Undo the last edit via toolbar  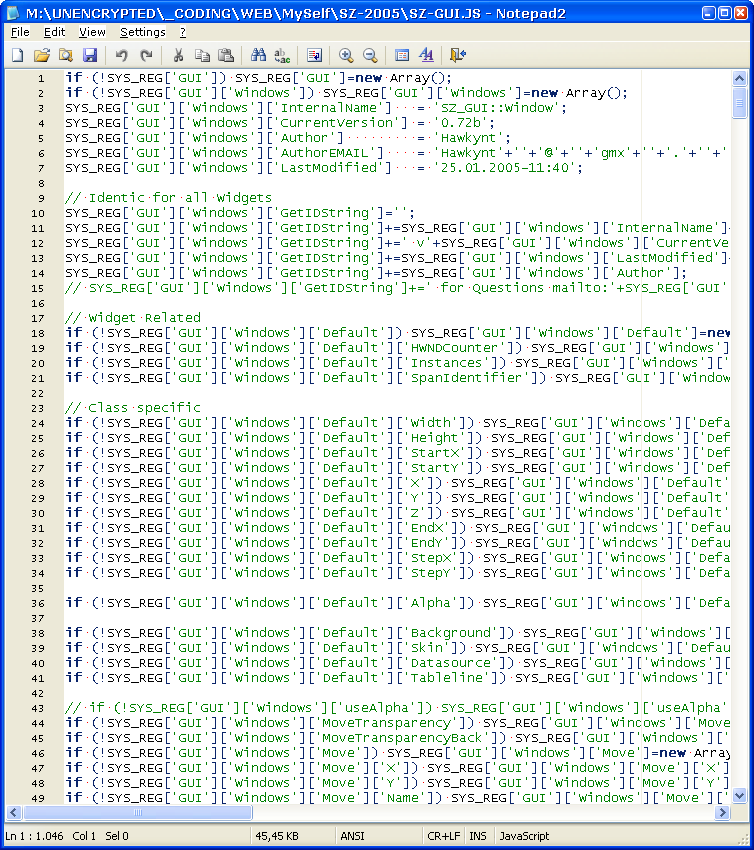tap(121, 55)
